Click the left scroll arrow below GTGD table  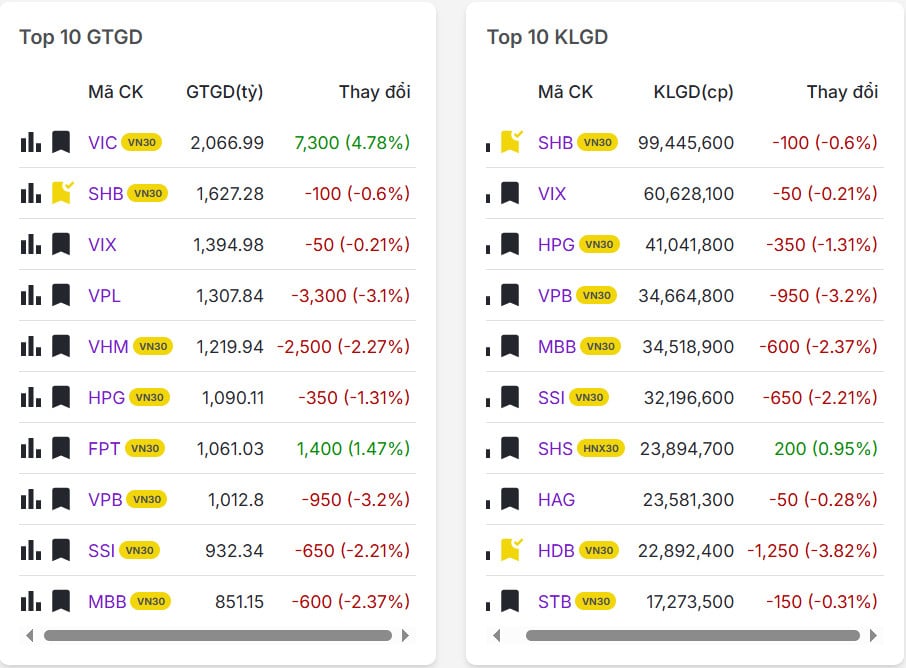coord(29,635)
